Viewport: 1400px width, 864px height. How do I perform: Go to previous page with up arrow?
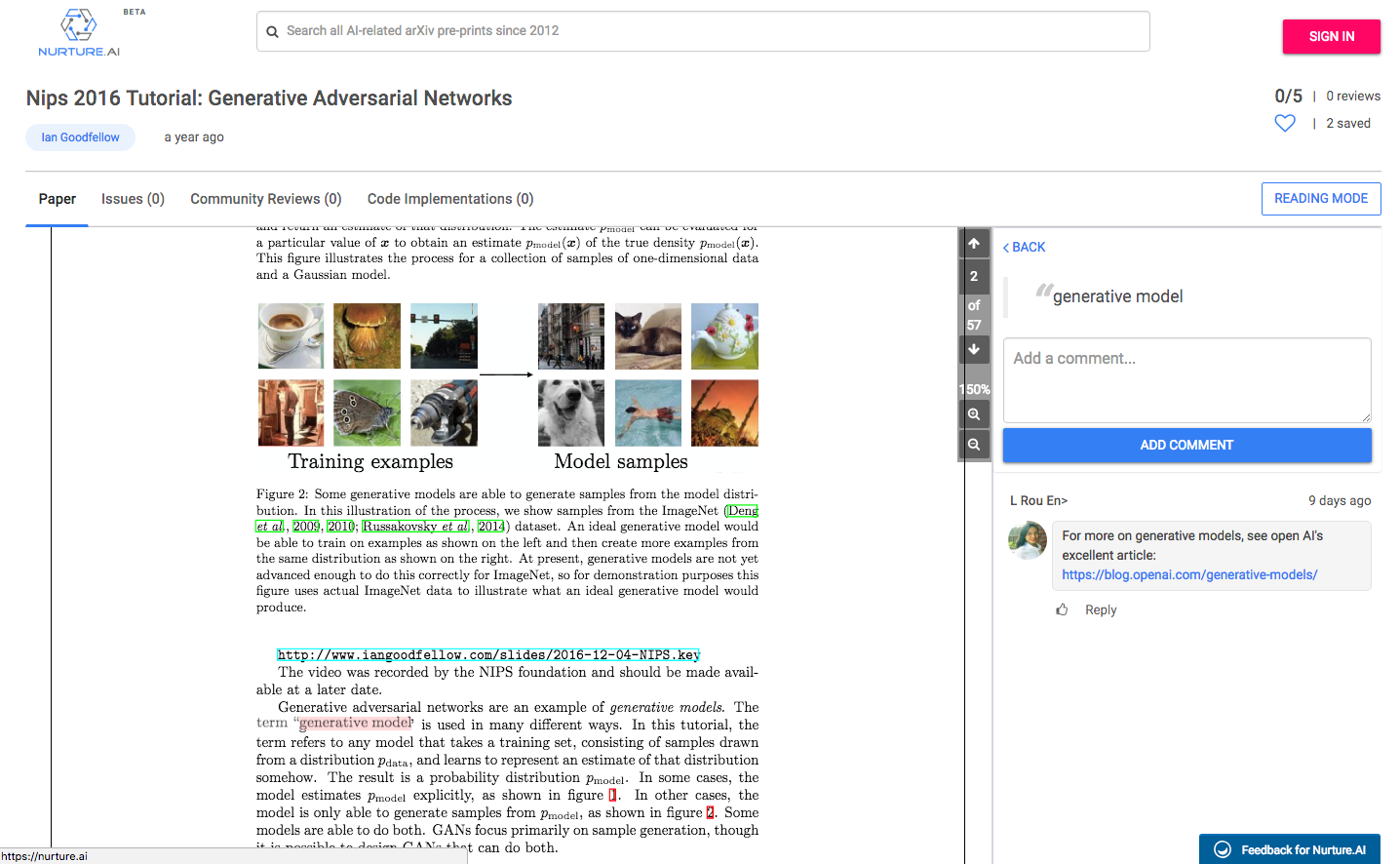click(x=974, y=244)
